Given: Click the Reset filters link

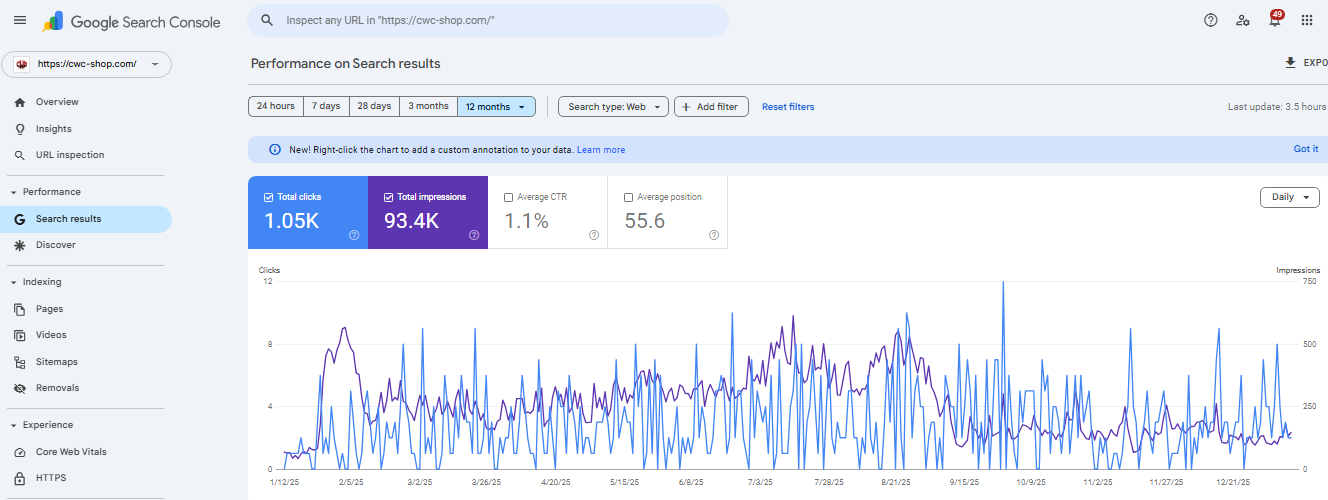Looking at the screenshot, I should tap(788, 107).
